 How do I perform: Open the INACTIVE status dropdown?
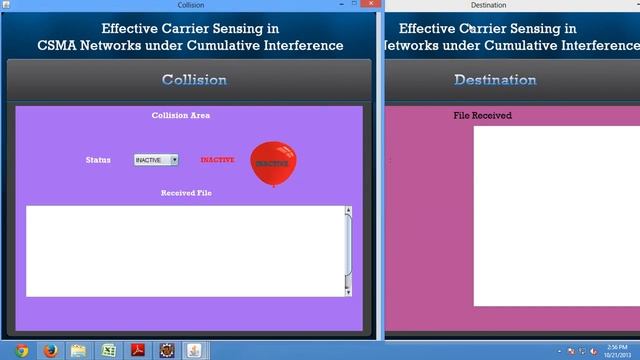tap(156, 160)
